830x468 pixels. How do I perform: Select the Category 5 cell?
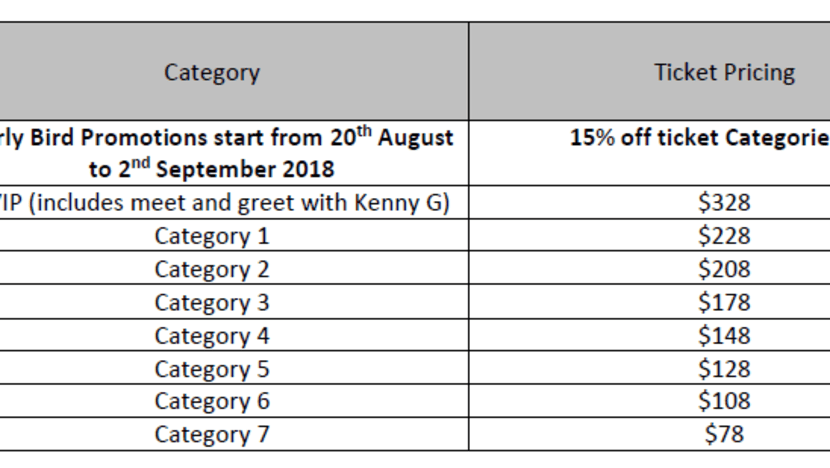tap(234, 368)
